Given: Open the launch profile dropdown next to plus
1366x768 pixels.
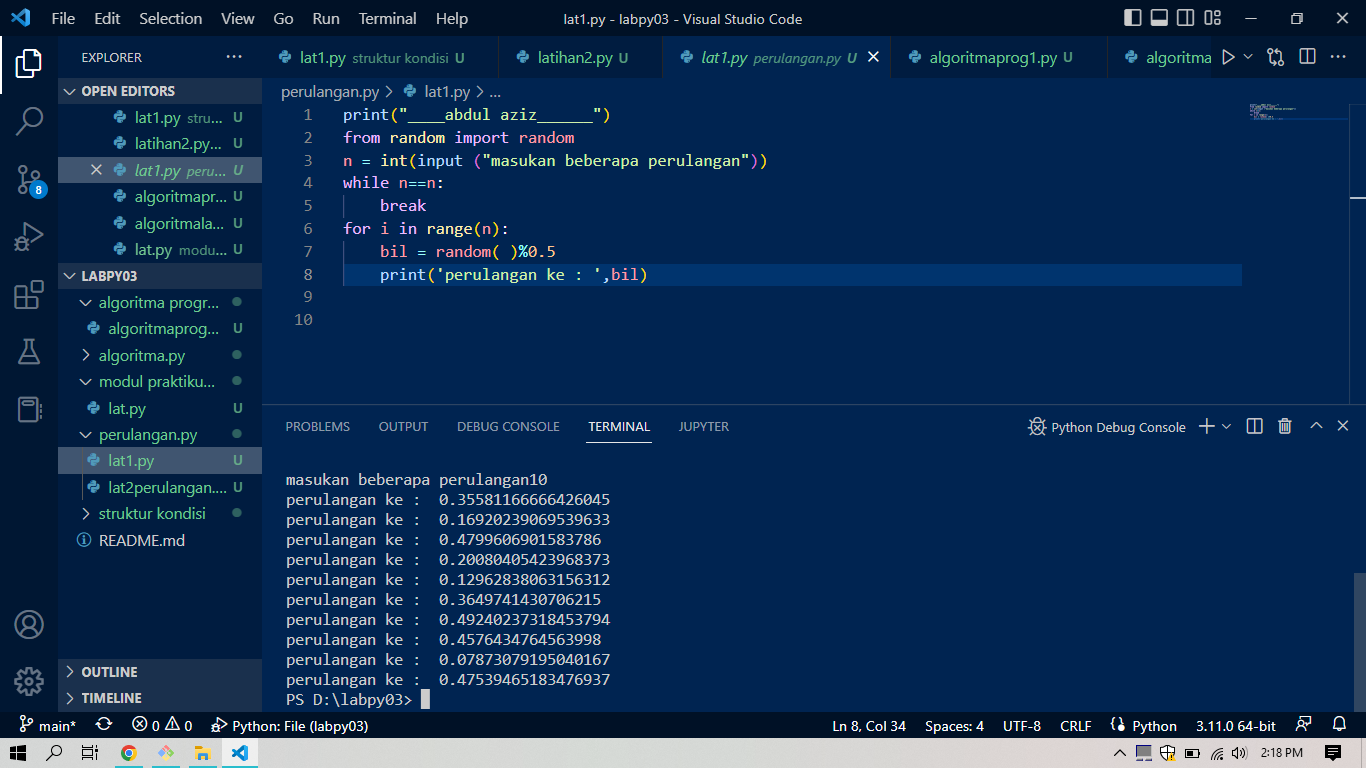Looking at the screenshot, I should point(1227,427).
